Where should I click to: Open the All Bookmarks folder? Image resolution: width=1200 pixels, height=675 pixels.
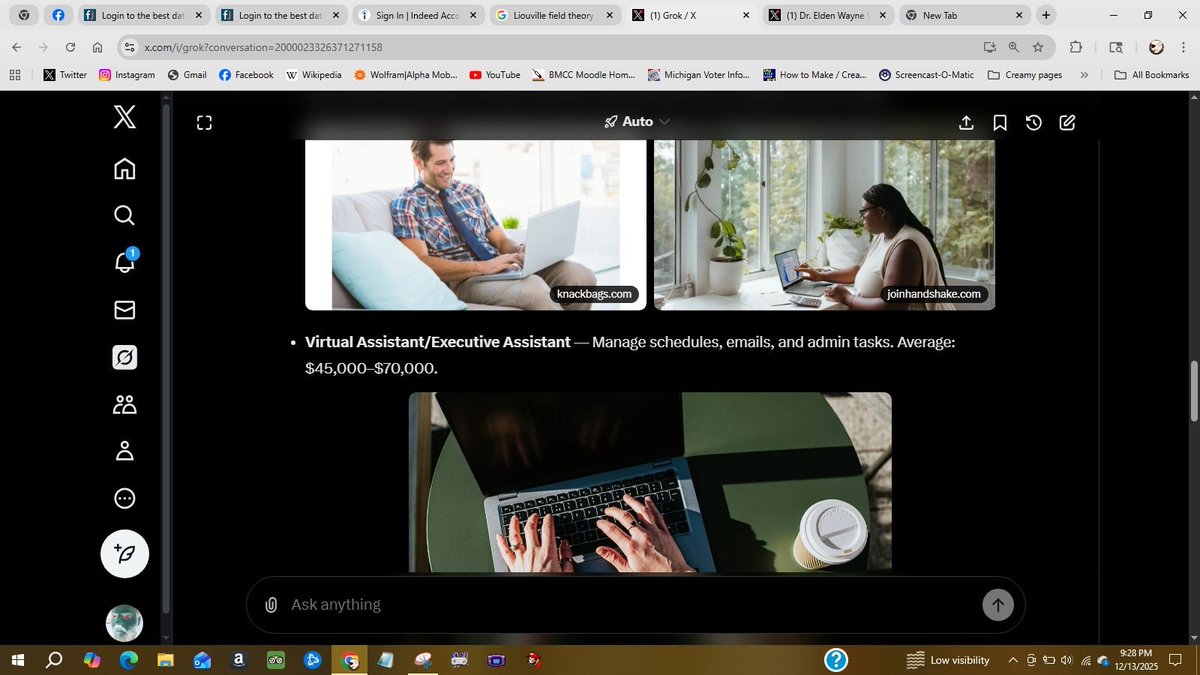click(1152, 75)
